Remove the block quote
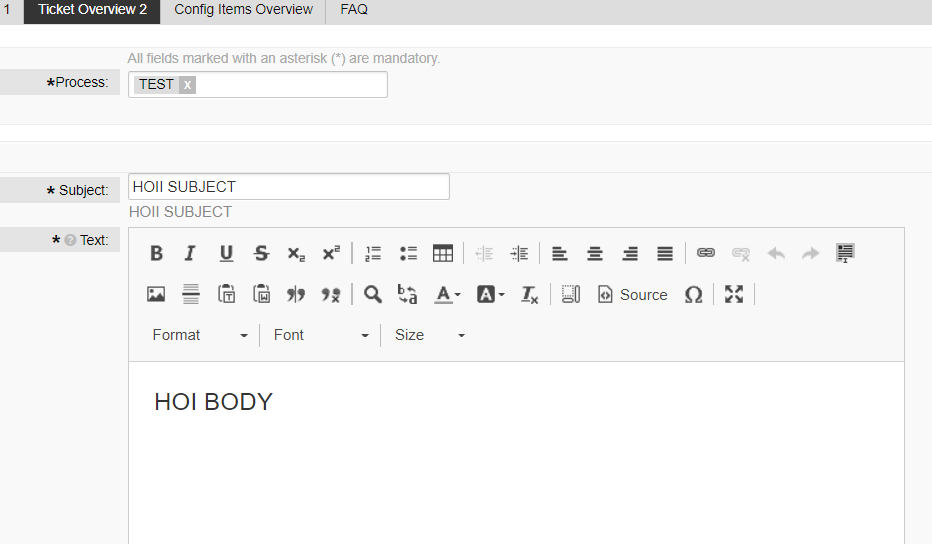The image size is (932, 544). (331, 294)
